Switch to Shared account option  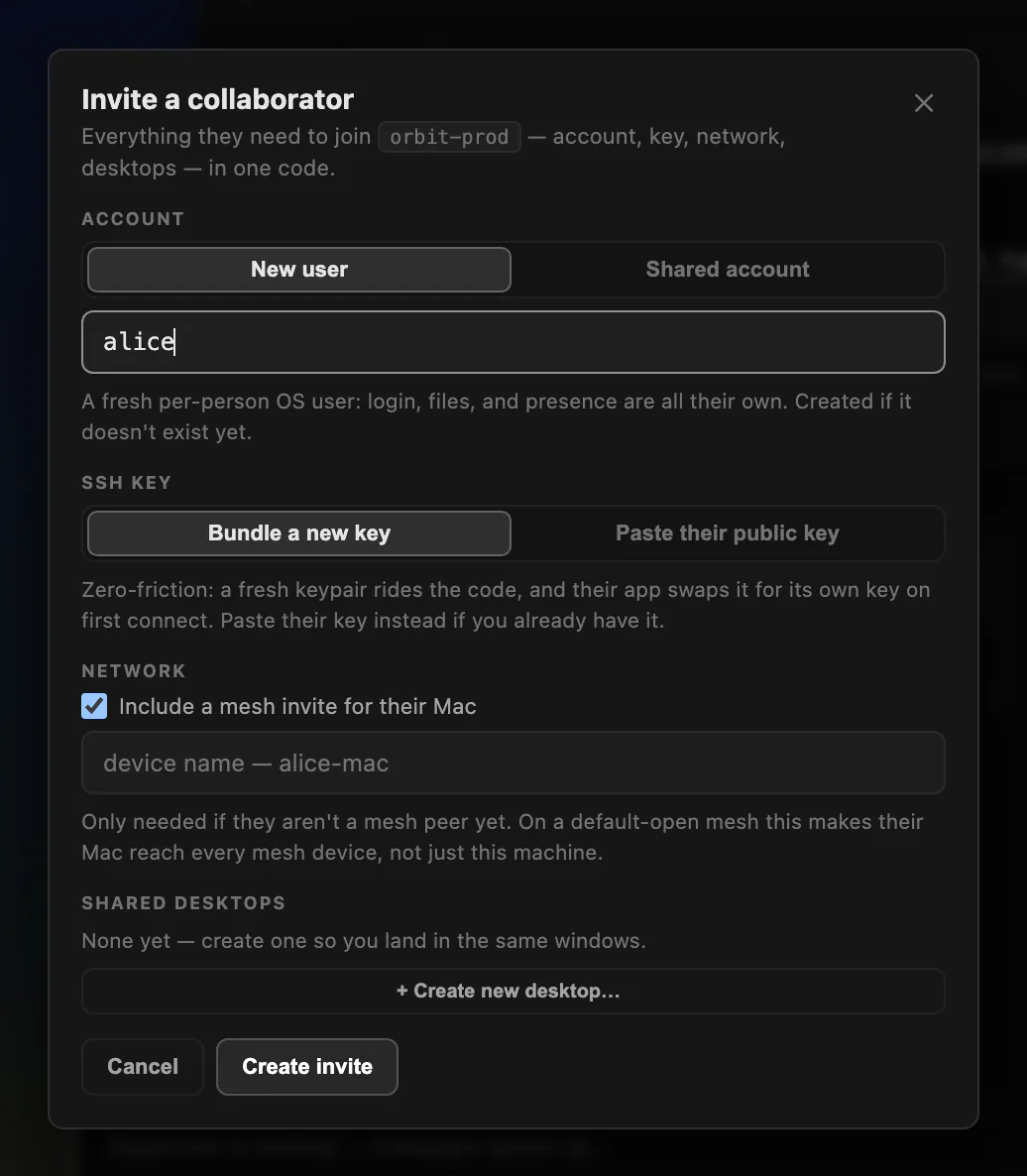(728, 270)
